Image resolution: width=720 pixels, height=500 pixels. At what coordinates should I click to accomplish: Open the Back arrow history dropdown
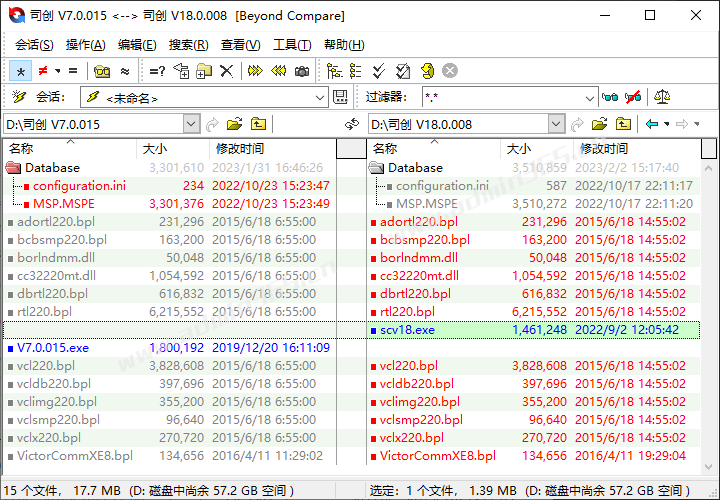click(667, 124)
